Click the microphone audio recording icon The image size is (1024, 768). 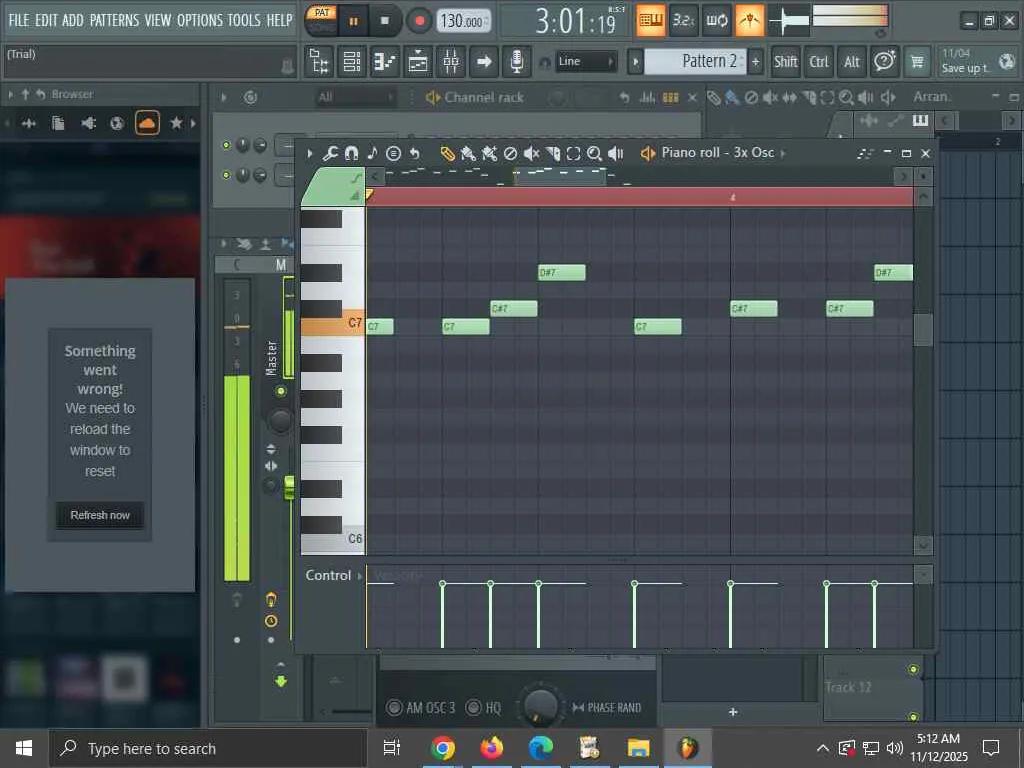pyautogui.click(x=517, y=62)
